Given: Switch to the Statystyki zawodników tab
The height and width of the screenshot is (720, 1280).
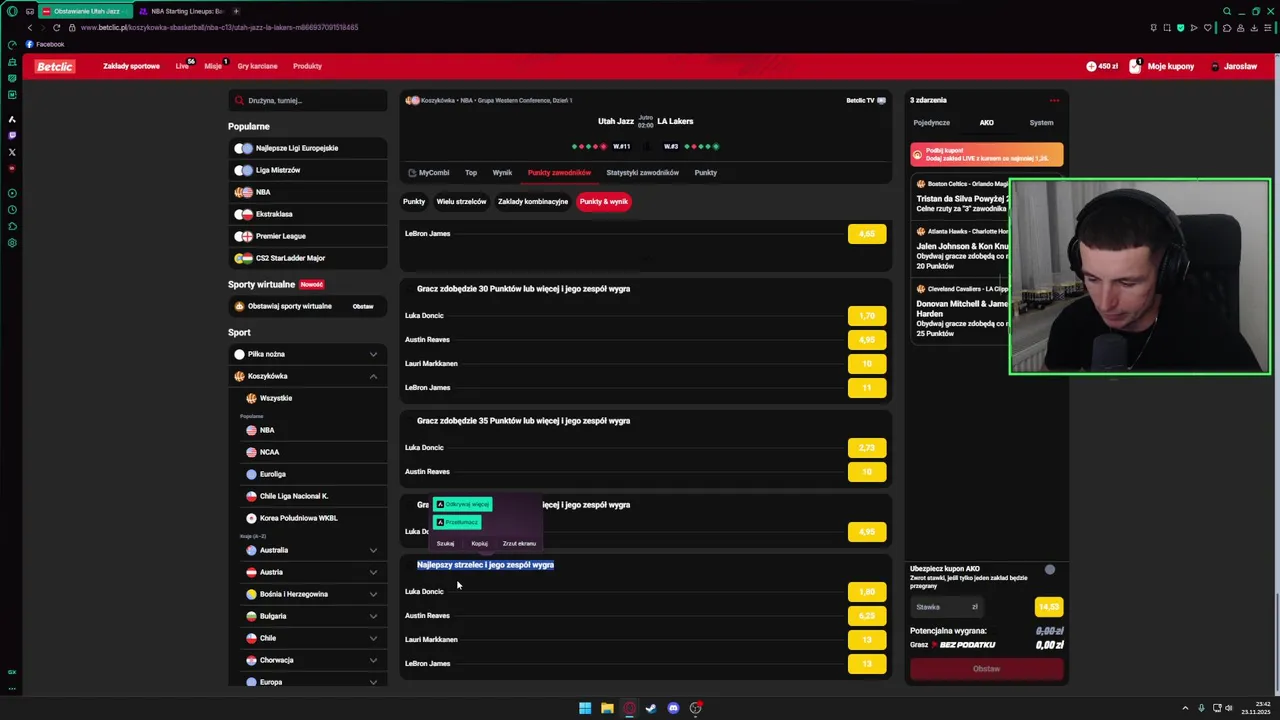Looking at the screenshot, I should coord(642,173).
